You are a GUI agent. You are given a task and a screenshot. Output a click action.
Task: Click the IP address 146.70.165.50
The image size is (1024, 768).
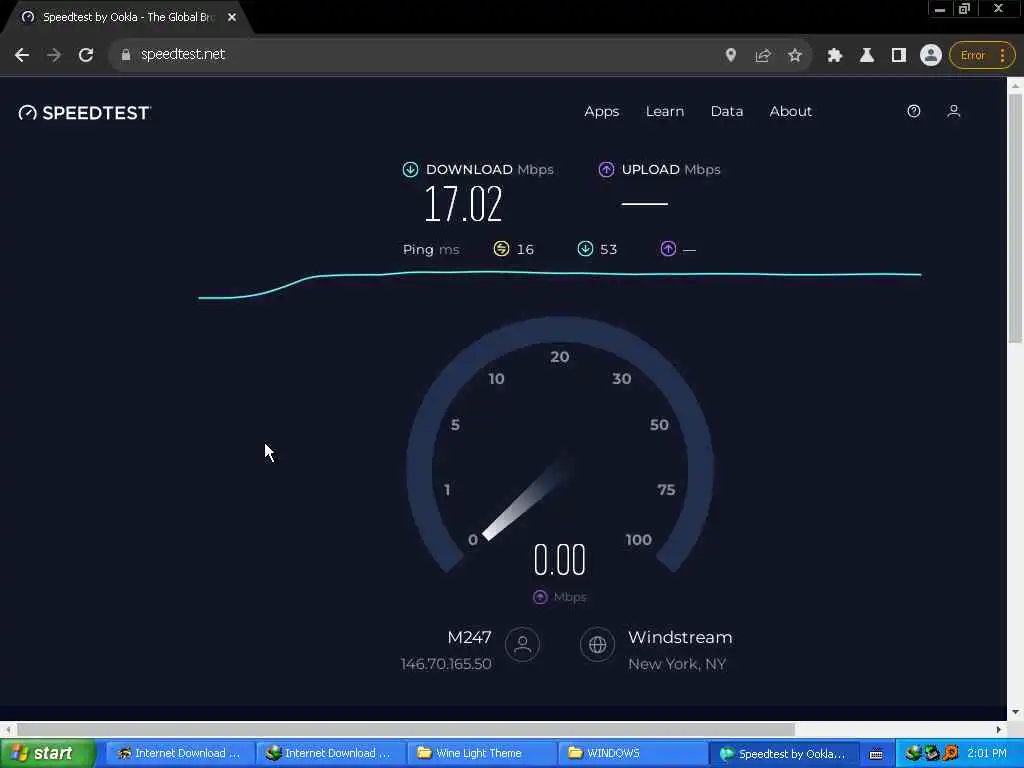(x=446, y=664)
